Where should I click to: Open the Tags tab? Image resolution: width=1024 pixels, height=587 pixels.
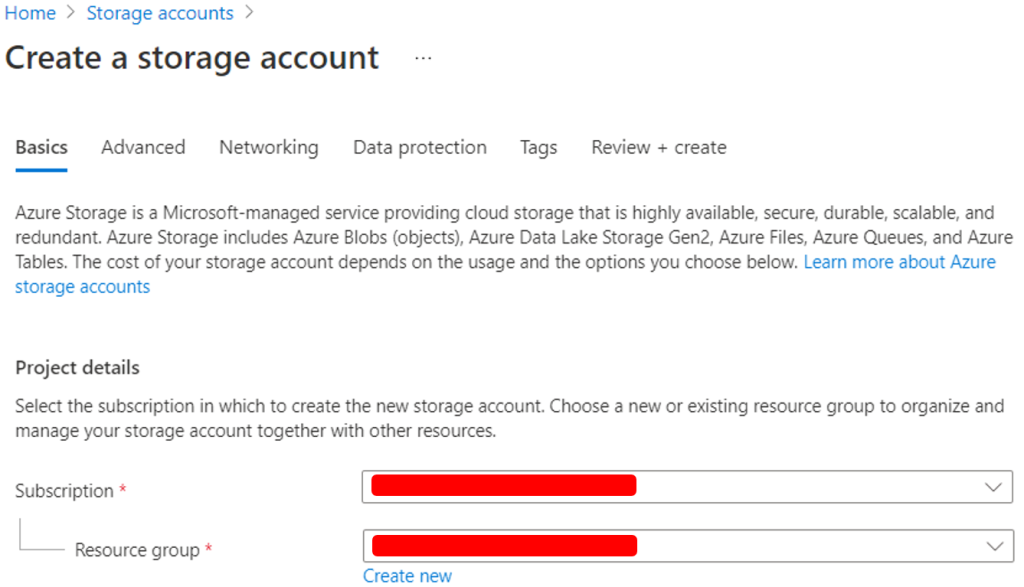[538, 148]
